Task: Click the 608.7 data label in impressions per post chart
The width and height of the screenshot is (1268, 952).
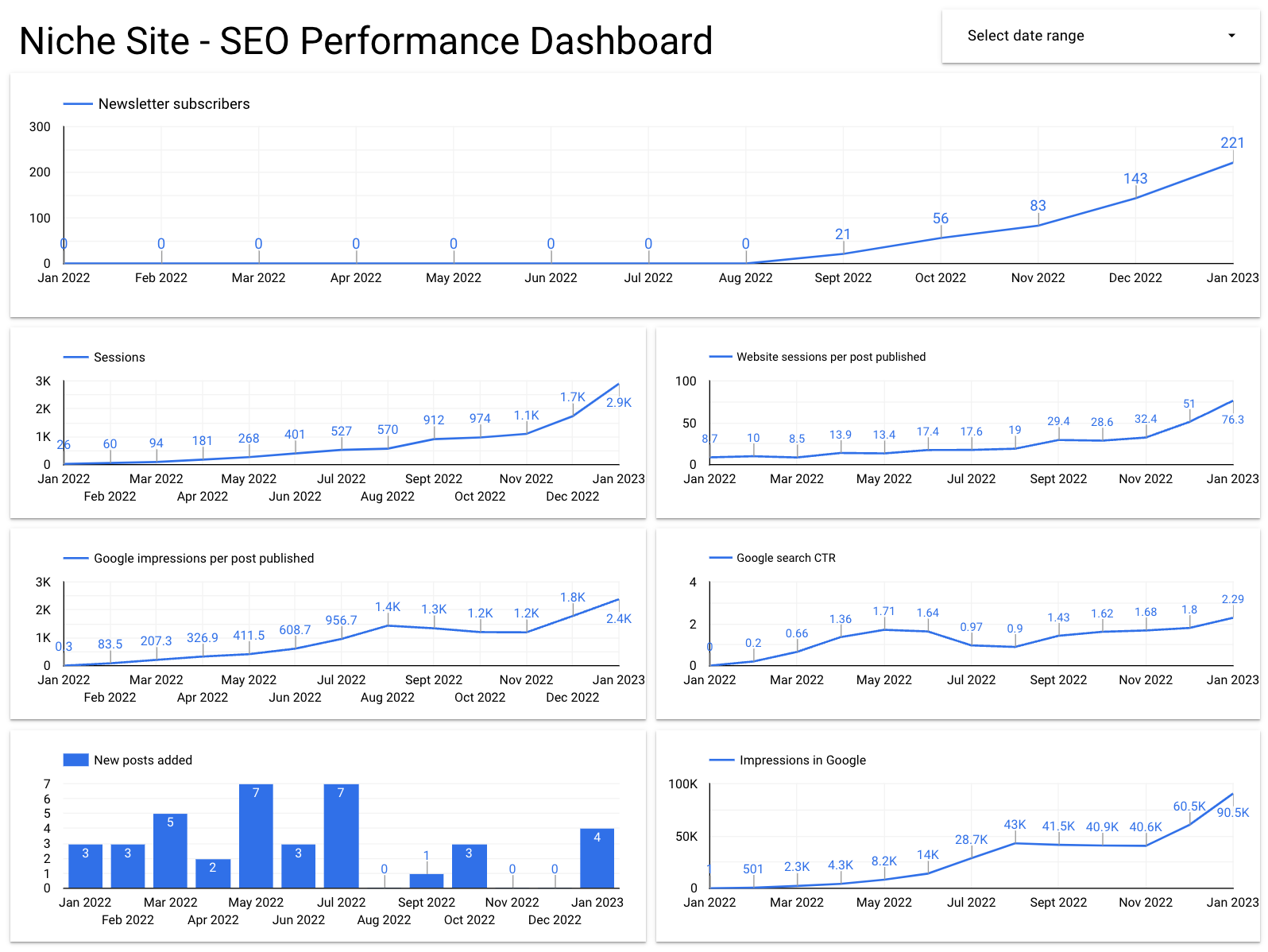Action: [295, 630]
